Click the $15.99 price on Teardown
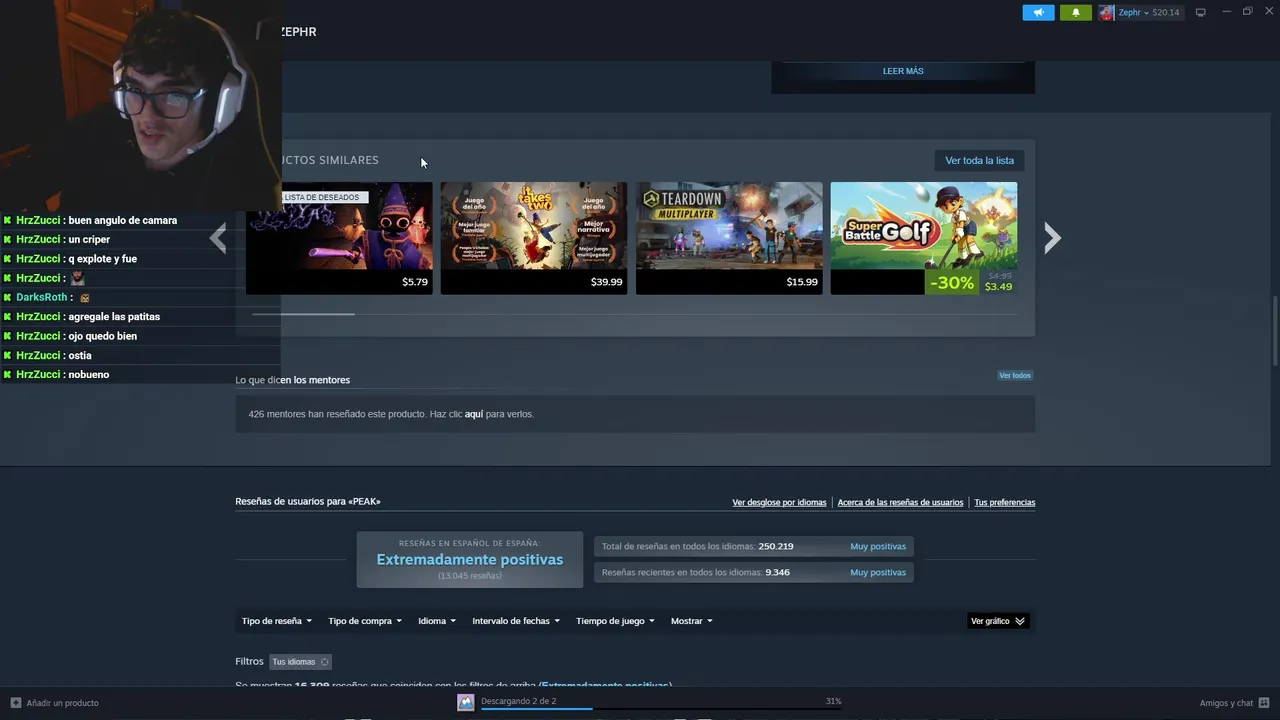The width and height of the screenshot is (1280, 720). click(x=802, y=282)
